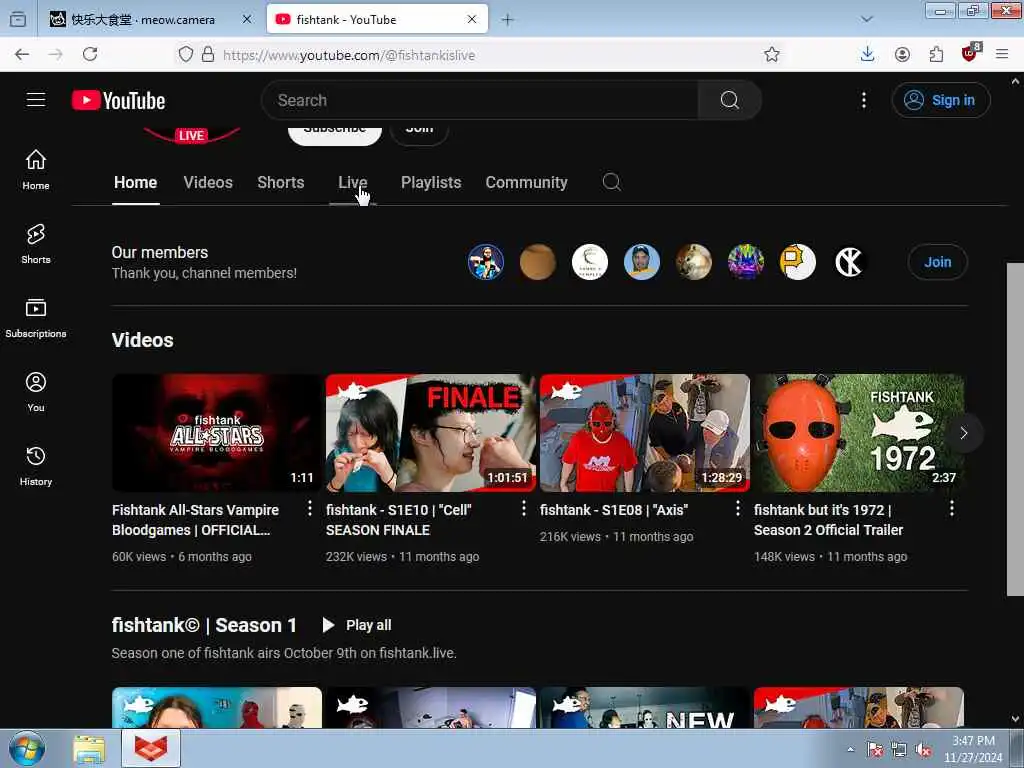Open options for S1E08 Axis video

pyautogui.click(x=738, y=509)
